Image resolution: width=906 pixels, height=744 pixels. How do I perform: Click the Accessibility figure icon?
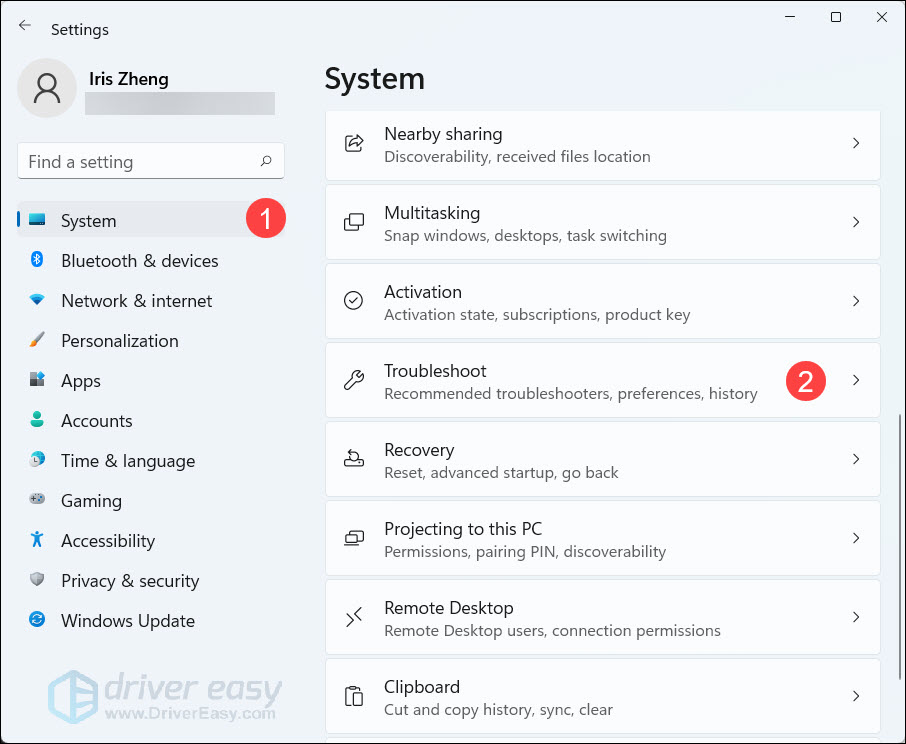38,540
